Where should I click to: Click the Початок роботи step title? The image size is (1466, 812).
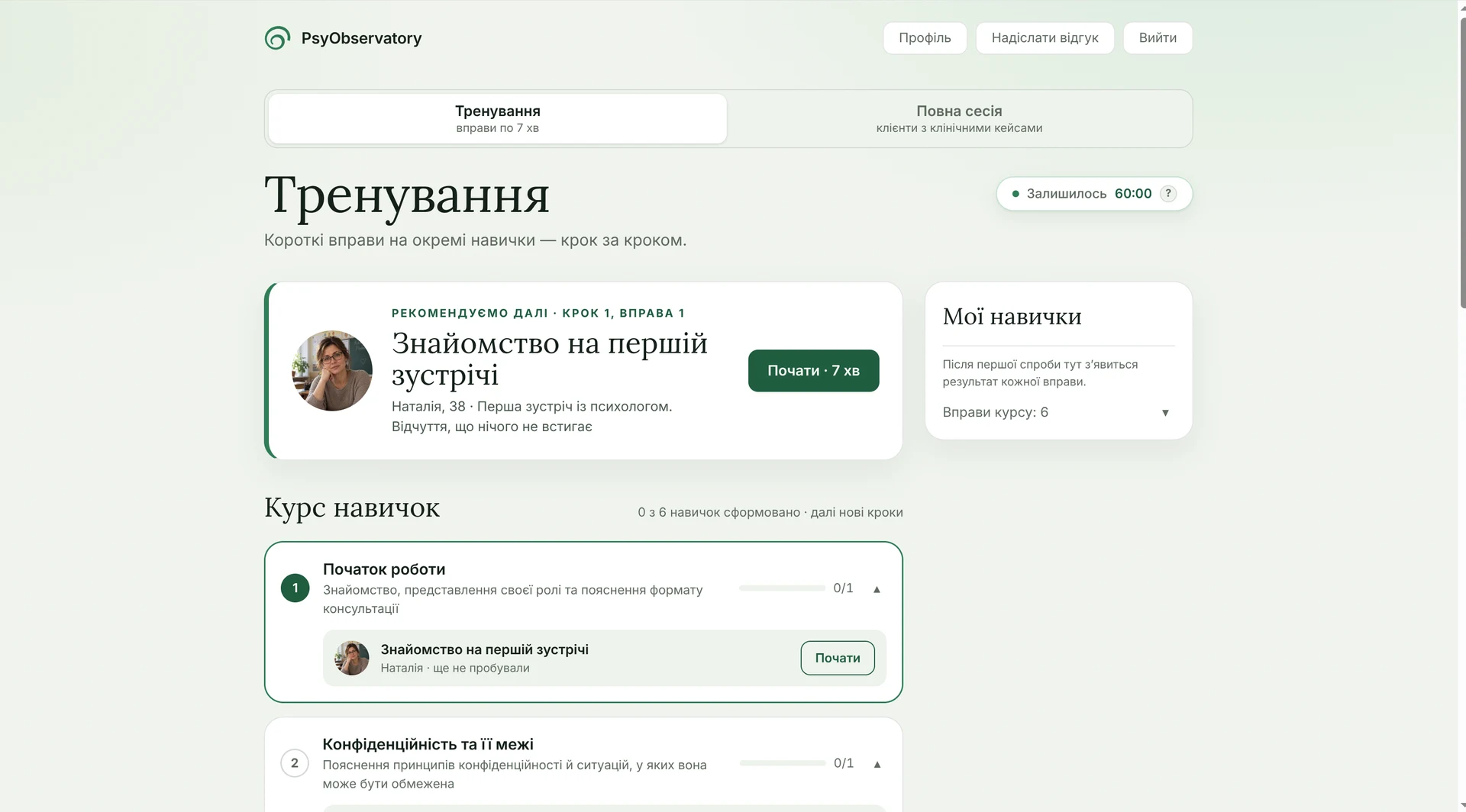point(384,569)
